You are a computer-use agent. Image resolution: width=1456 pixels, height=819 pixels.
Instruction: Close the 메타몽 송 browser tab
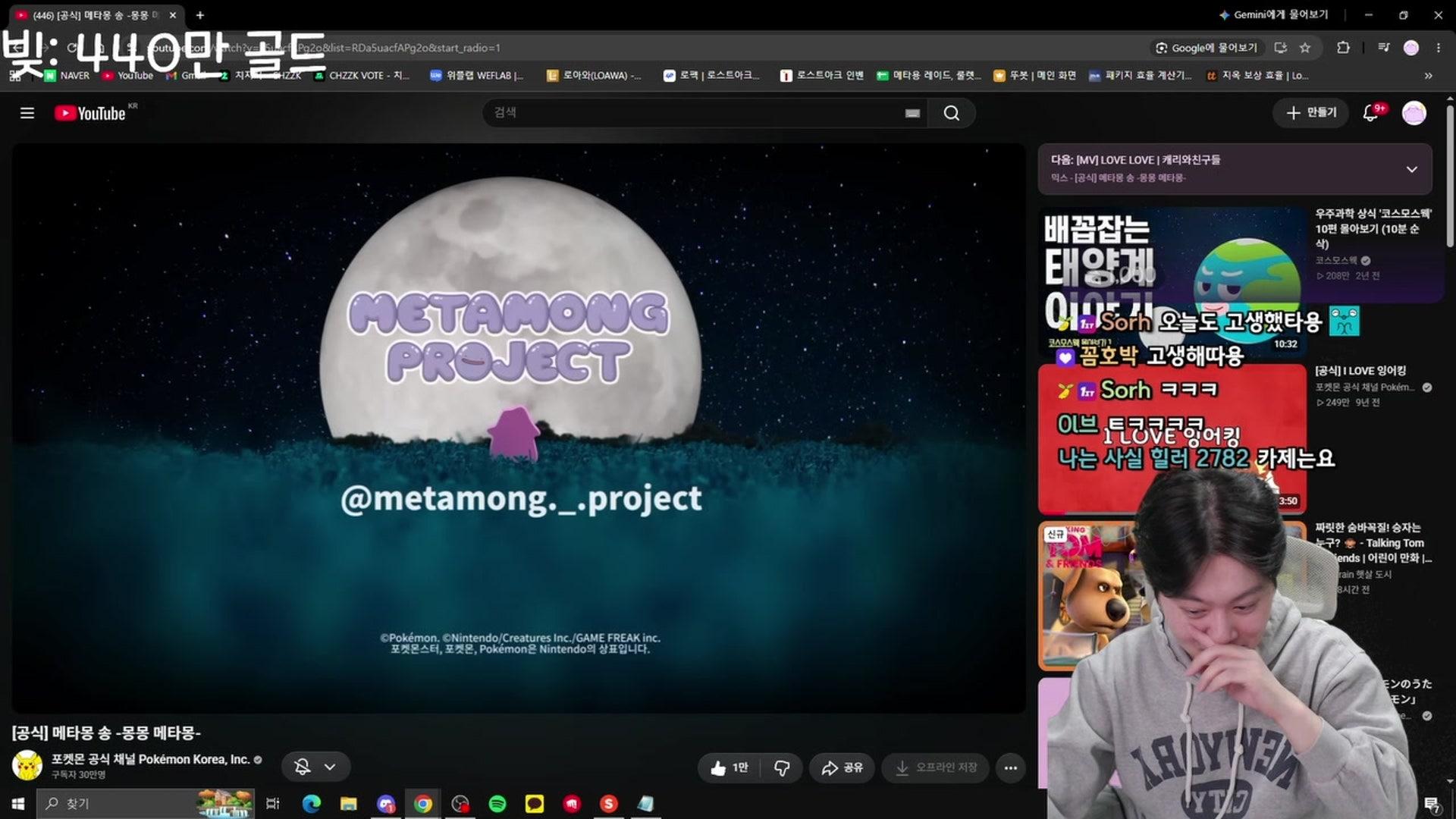click(173, 15)
